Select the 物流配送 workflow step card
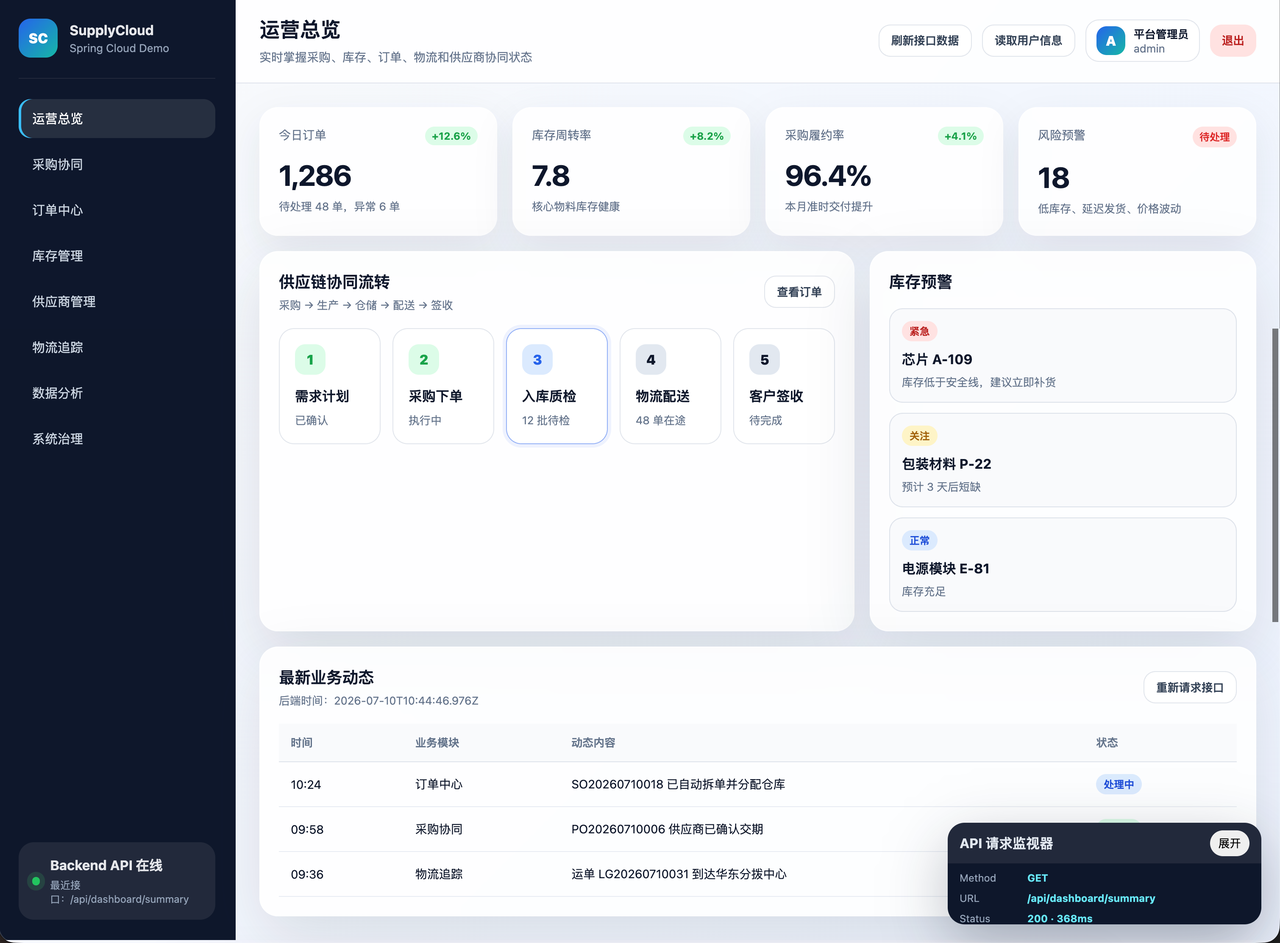 tap(670, 386)
